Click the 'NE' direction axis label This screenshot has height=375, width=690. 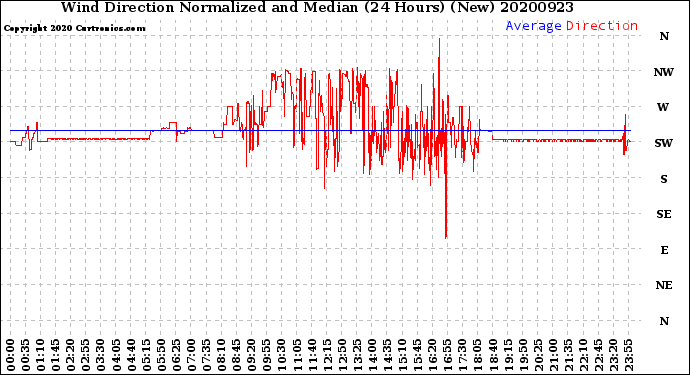click(x=664, y=286)
